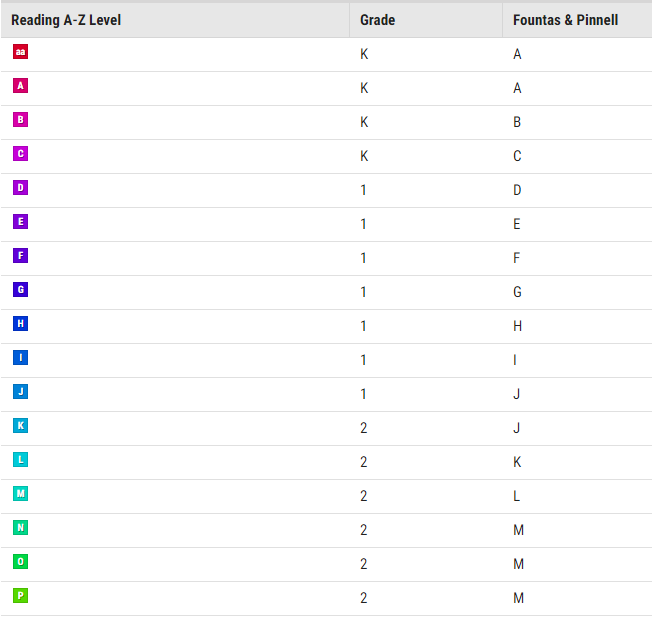Click the light green level P badge
This screenshot has width=652, height=617.
[20, 596]
